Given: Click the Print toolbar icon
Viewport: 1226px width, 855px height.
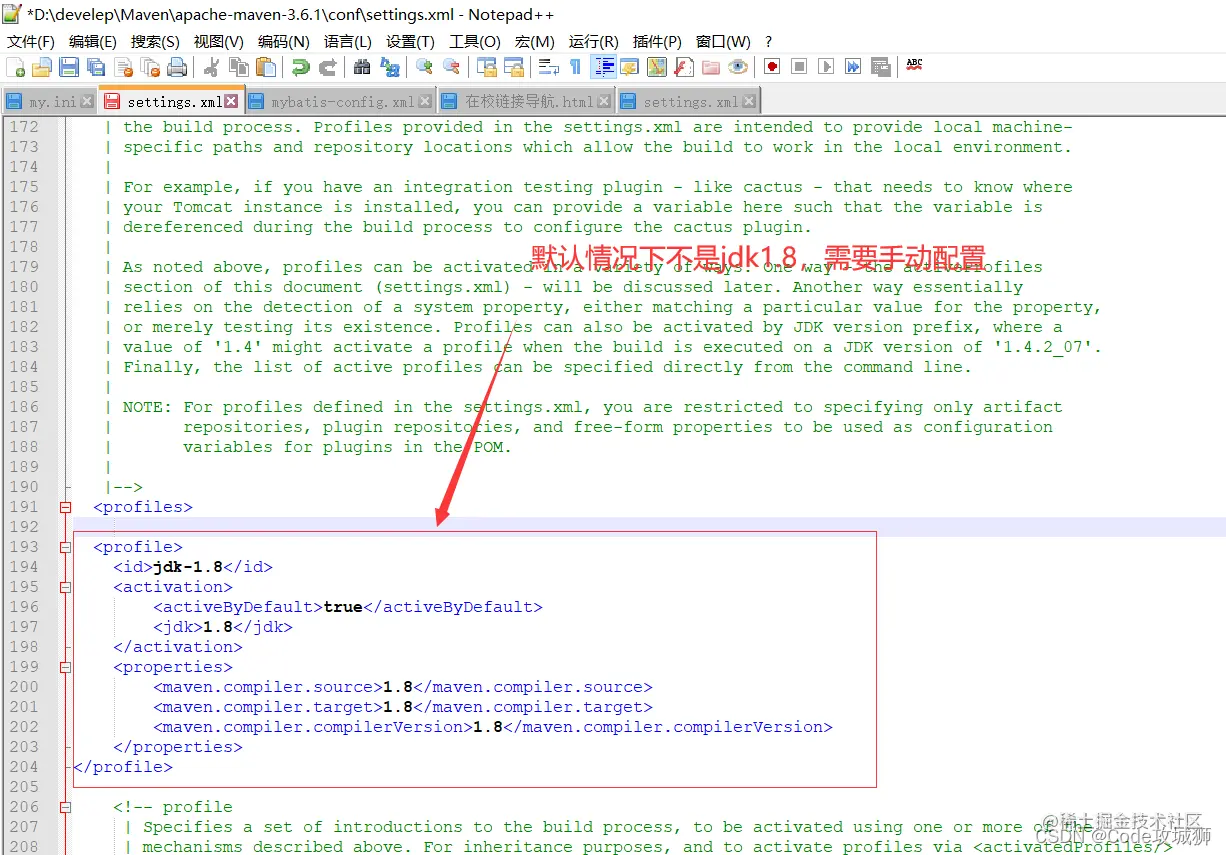Looking at the screenshot, I should point(177,67).
